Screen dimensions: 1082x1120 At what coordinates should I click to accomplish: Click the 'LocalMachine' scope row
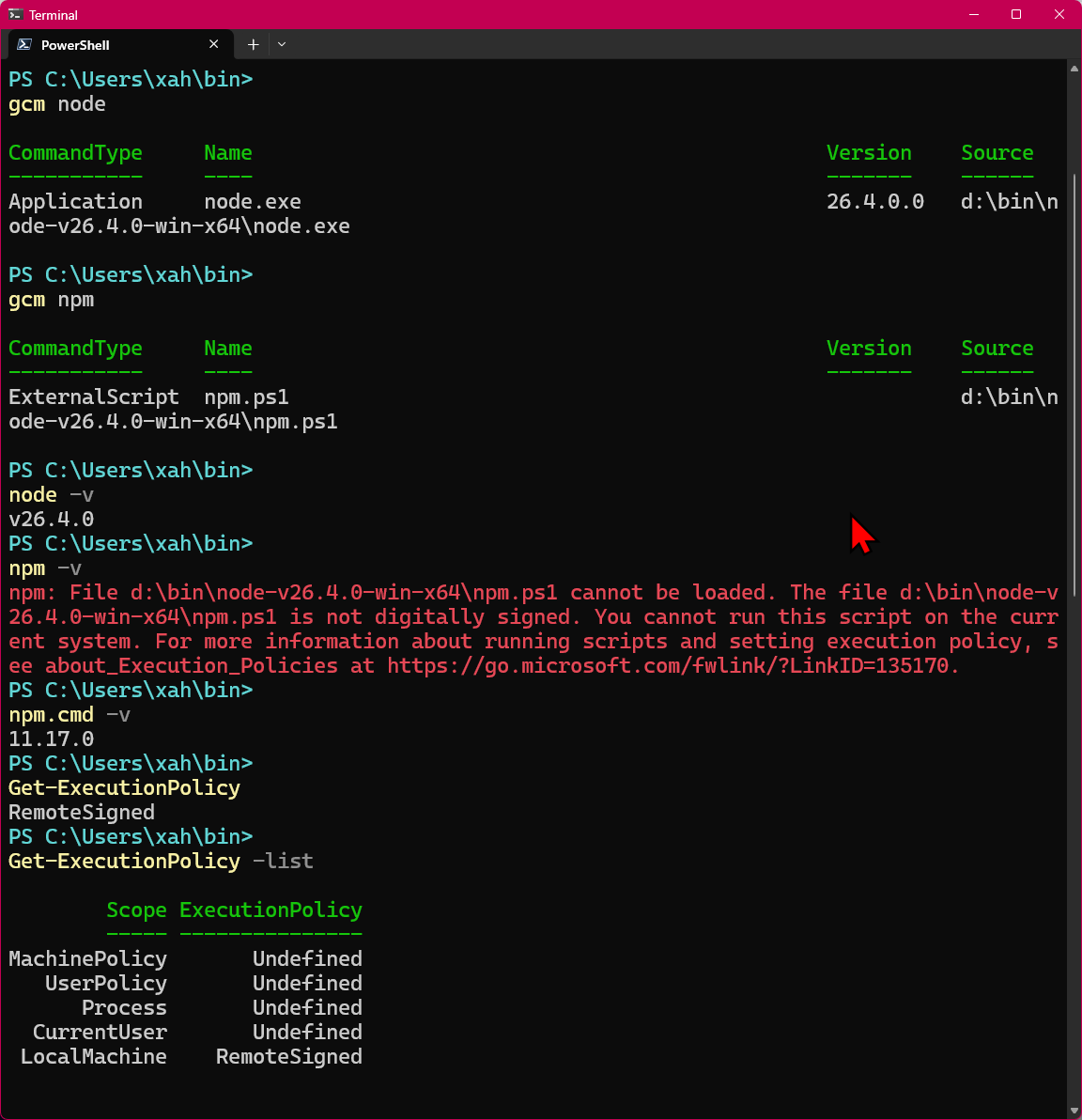[x=192, y=1057]
